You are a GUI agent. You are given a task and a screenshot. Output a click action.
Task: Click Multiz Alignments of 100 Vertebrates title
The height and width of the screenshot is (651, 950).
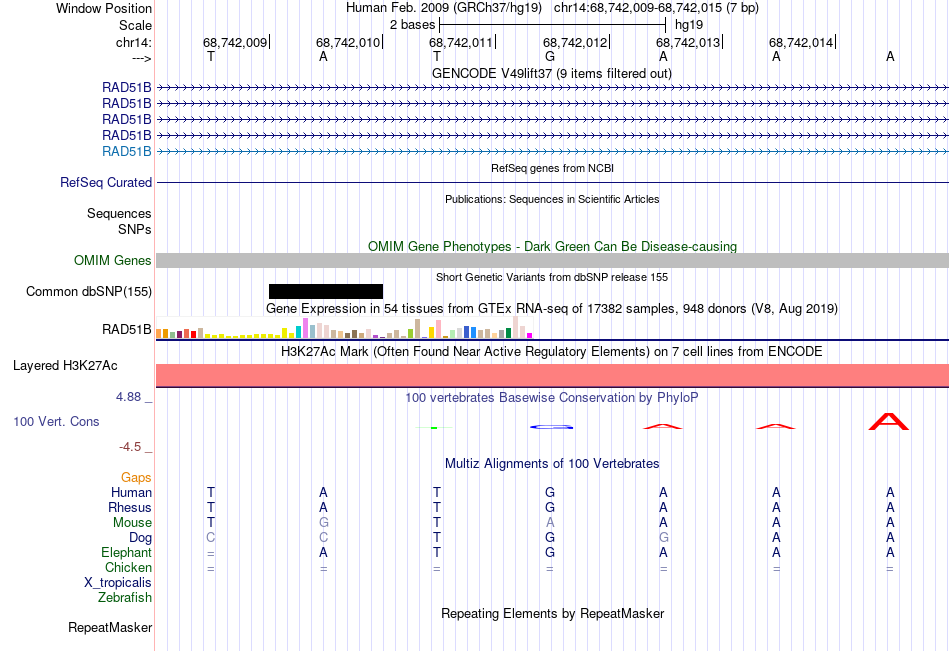[552, 464]
